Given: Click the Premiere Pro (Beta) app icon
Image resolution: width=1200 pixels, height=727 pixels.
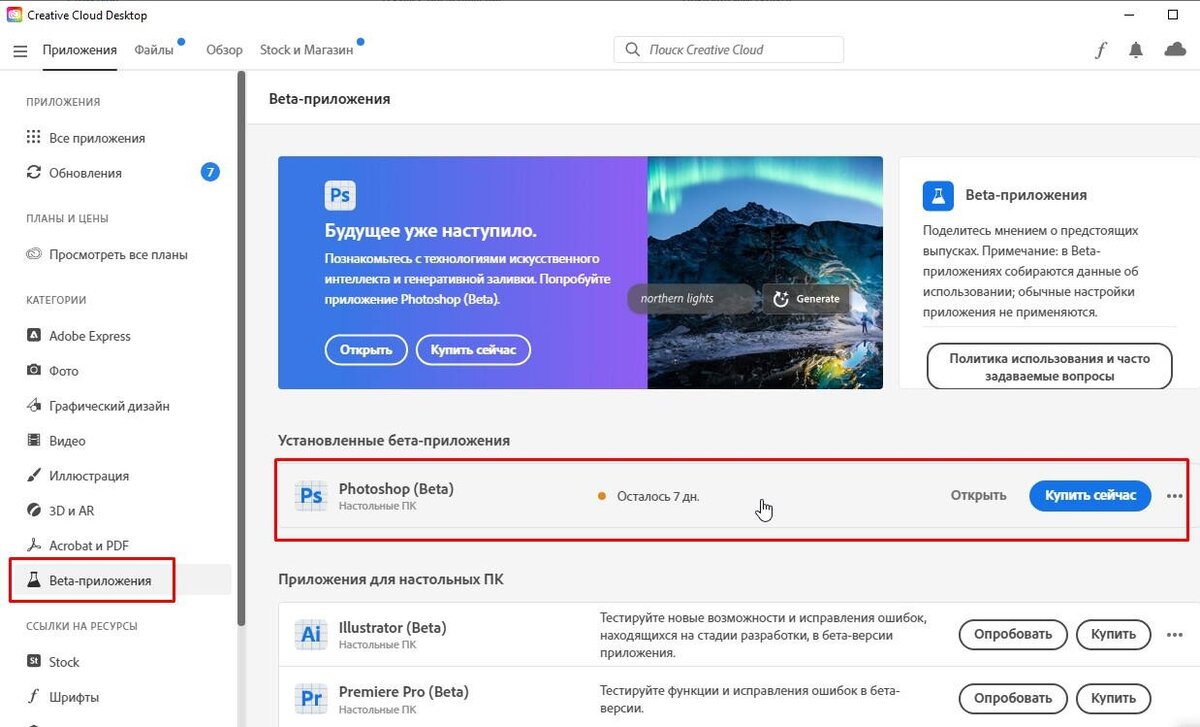Looking at the screenshot, I should (310, 698).
